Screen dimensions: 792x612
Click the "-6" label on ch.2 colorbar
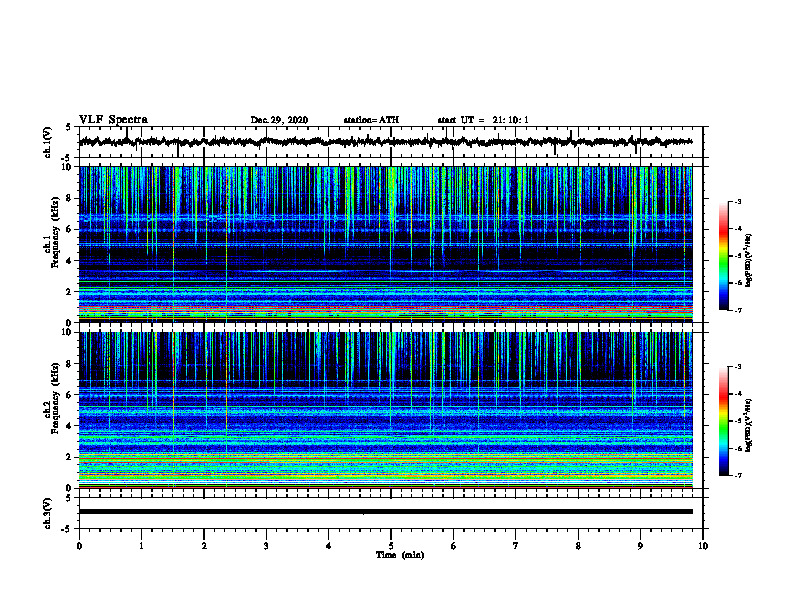tap(738, 448)
